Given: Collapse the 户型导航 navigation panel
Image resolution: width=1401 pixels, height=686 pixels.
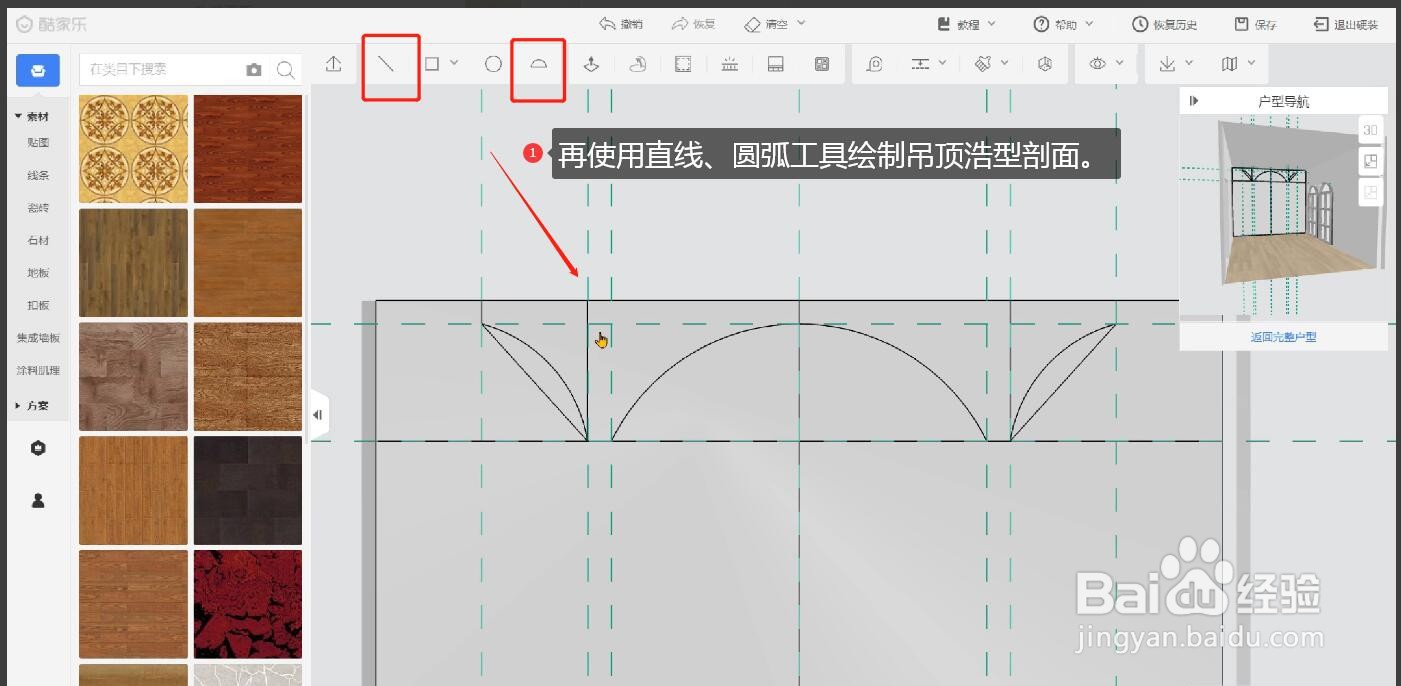Looking at the screenshot, I should pos(1194,101).
